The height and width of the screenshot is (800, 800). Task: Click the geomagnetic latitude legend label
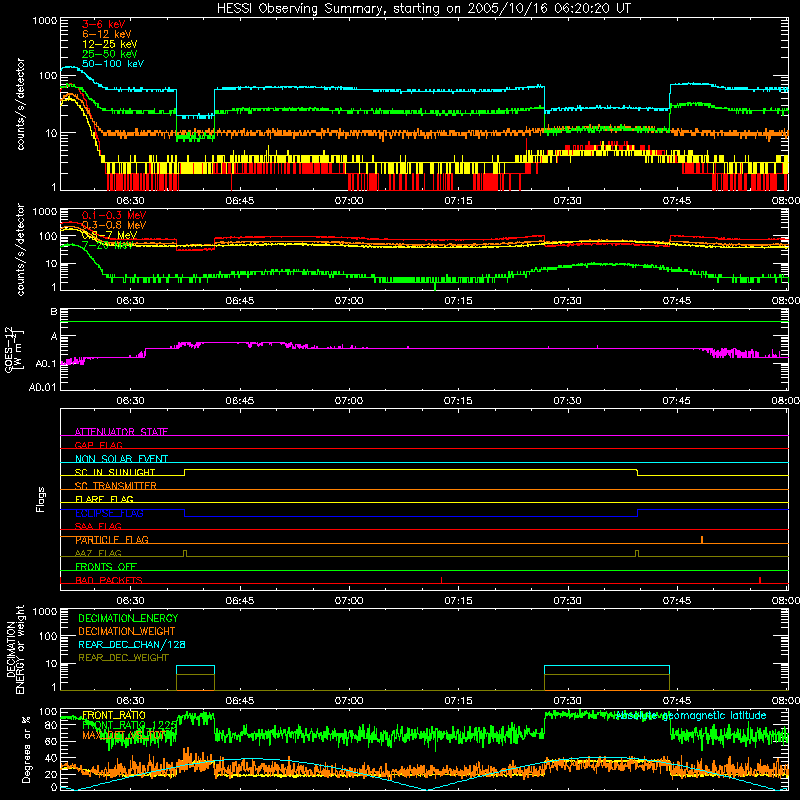[x=691, y=716]
